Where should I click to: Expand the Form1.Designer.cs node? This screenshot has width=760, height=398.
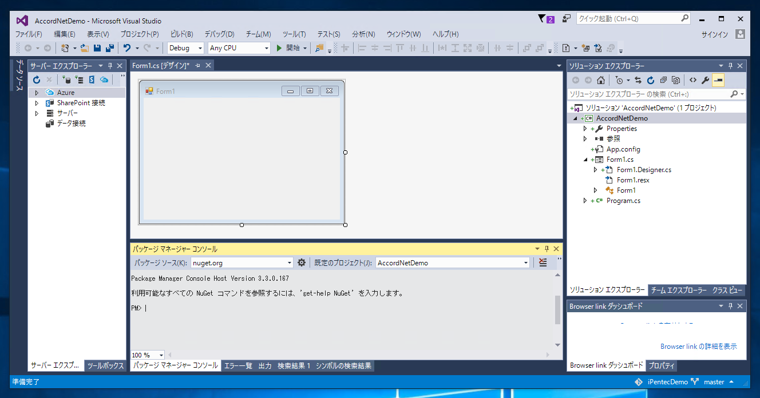tap(595, 170)
